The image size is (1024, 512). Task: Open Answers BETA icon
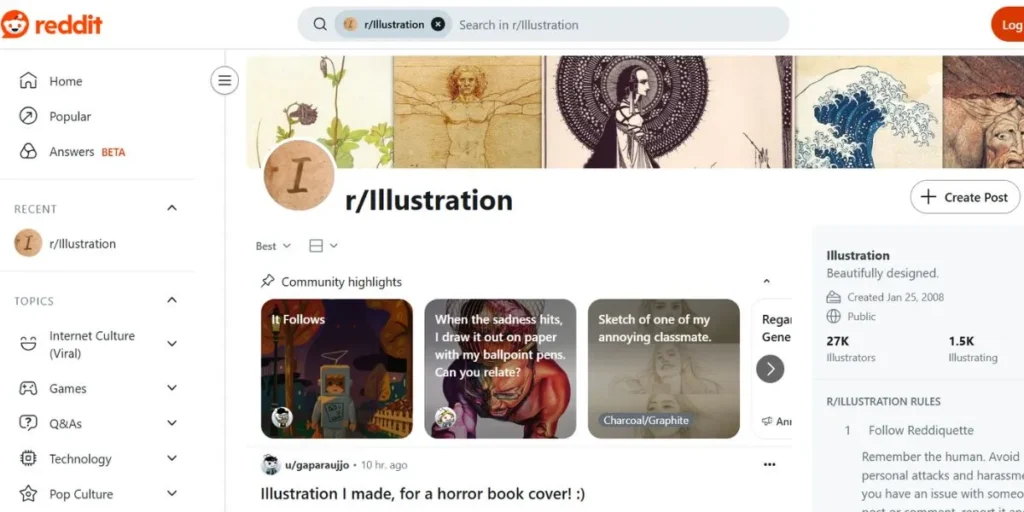28,152
